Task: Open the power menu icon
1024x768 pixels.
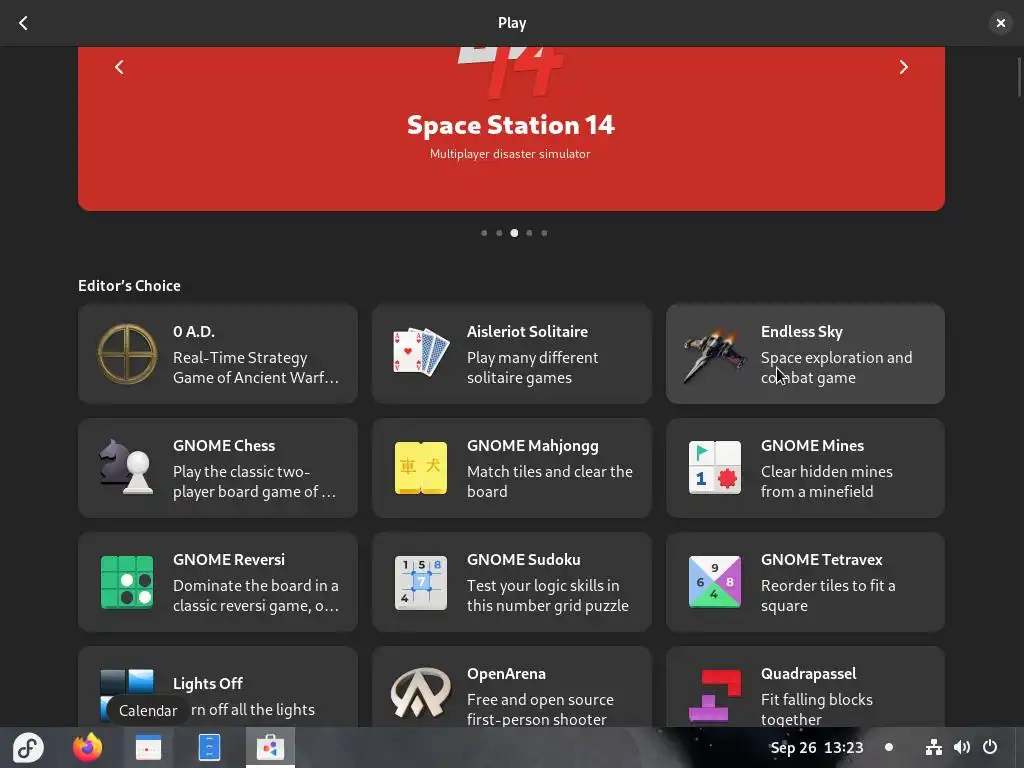Action: 990,747
